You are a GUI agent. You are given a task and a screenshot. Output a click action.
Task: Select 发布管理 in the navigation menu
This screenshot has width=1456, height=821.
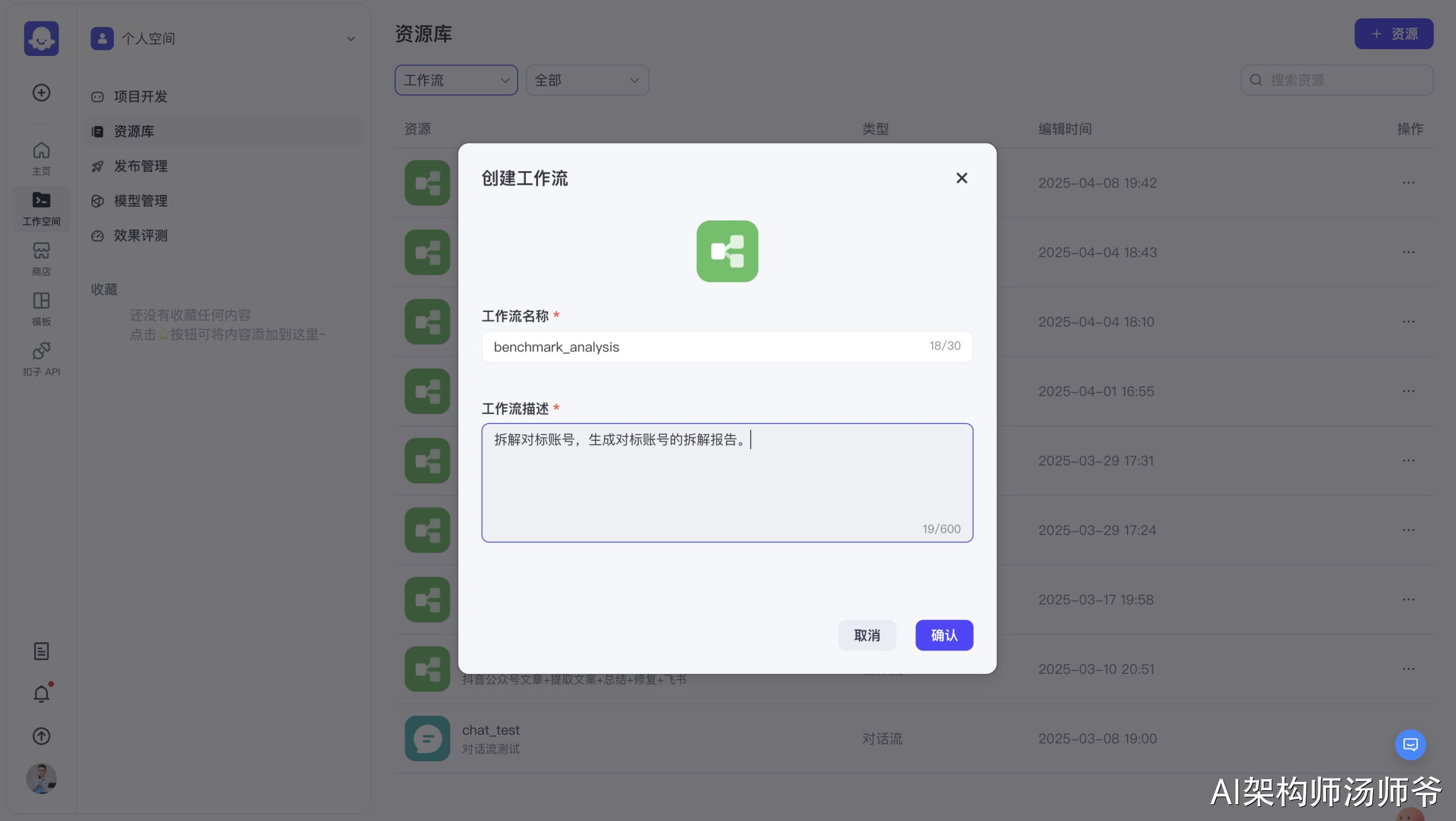click(140, 166)
